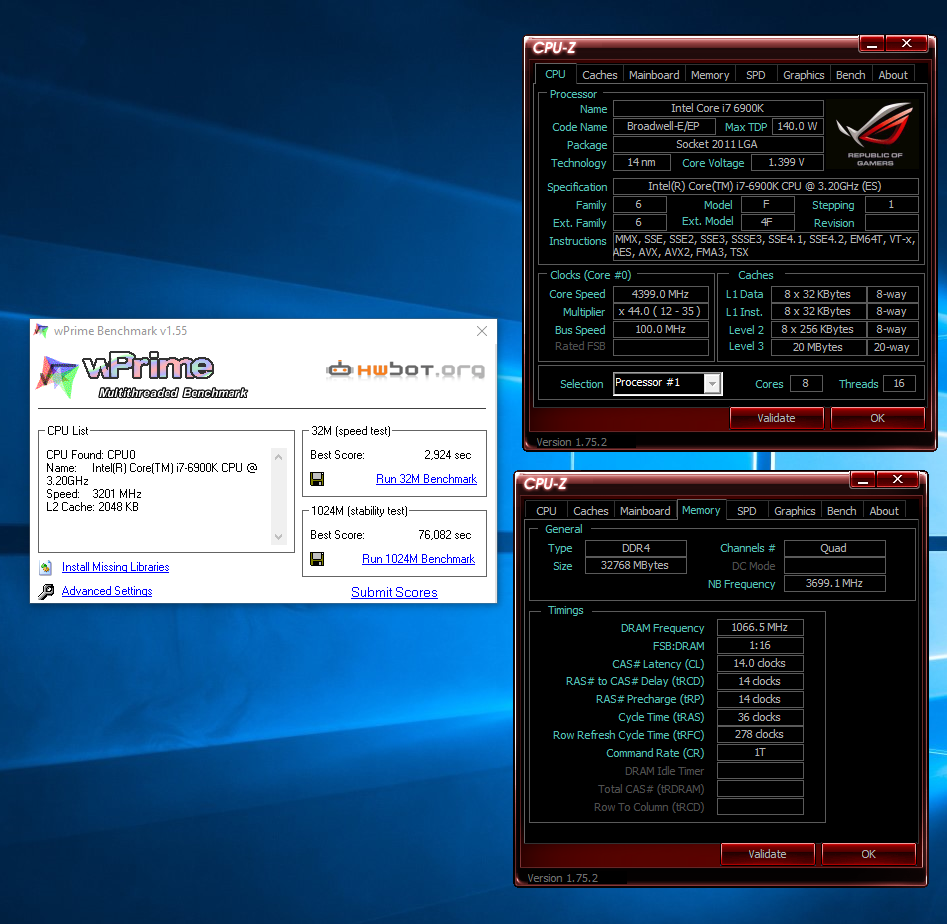Click Run 1024M Benchmark link
947x924 pixels.
click(419, 559)
